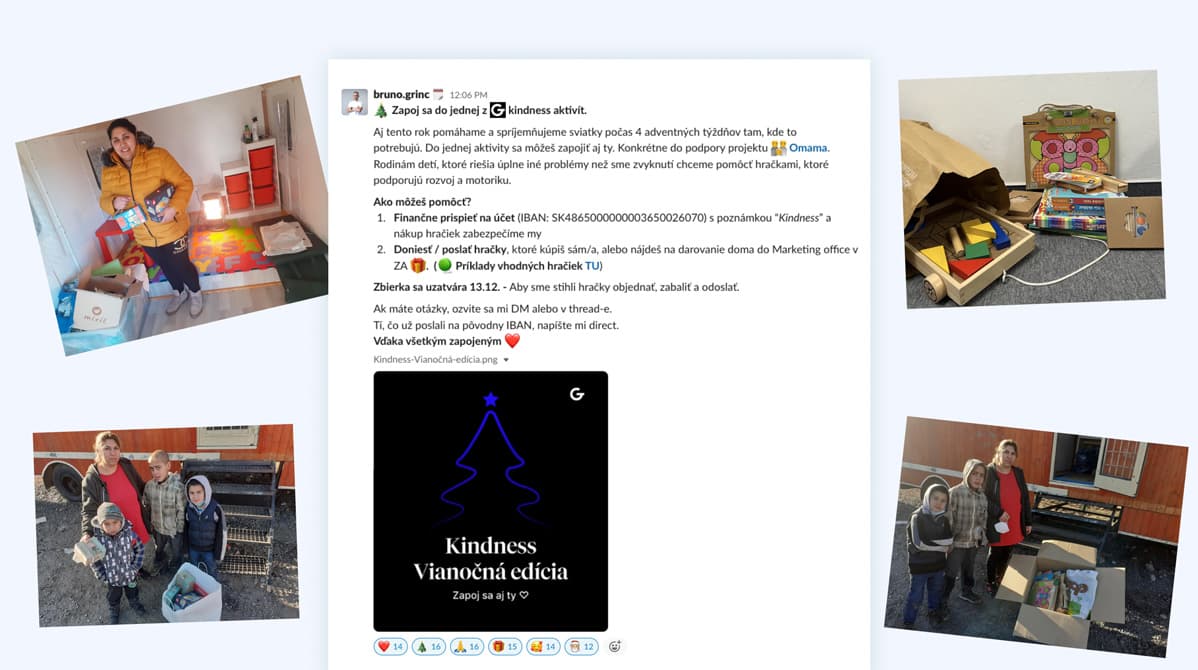Open the bruno.grinc username

401,95
